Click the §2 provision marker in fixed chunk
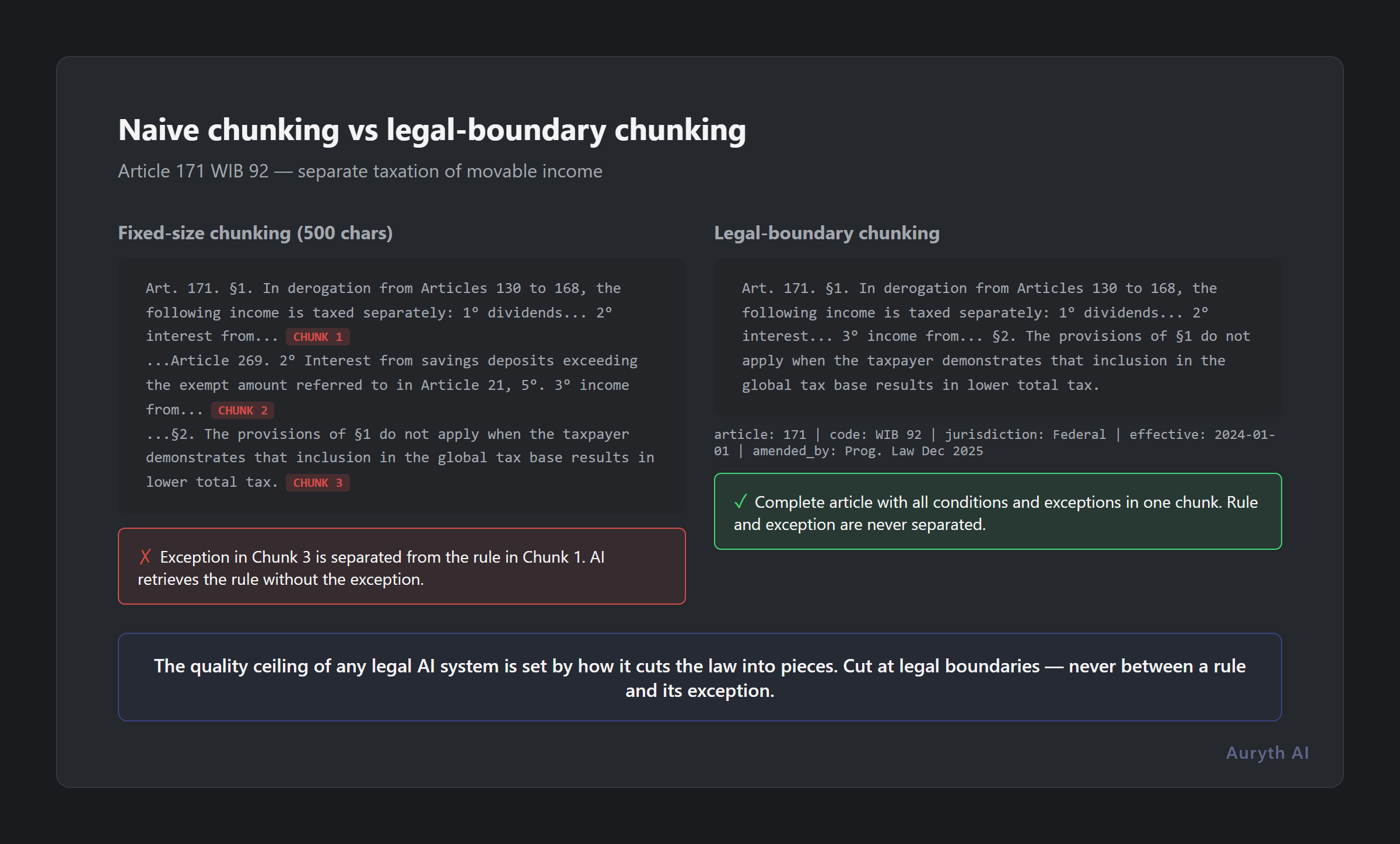This screenshot has height=844, width=1400. (181, 434)
